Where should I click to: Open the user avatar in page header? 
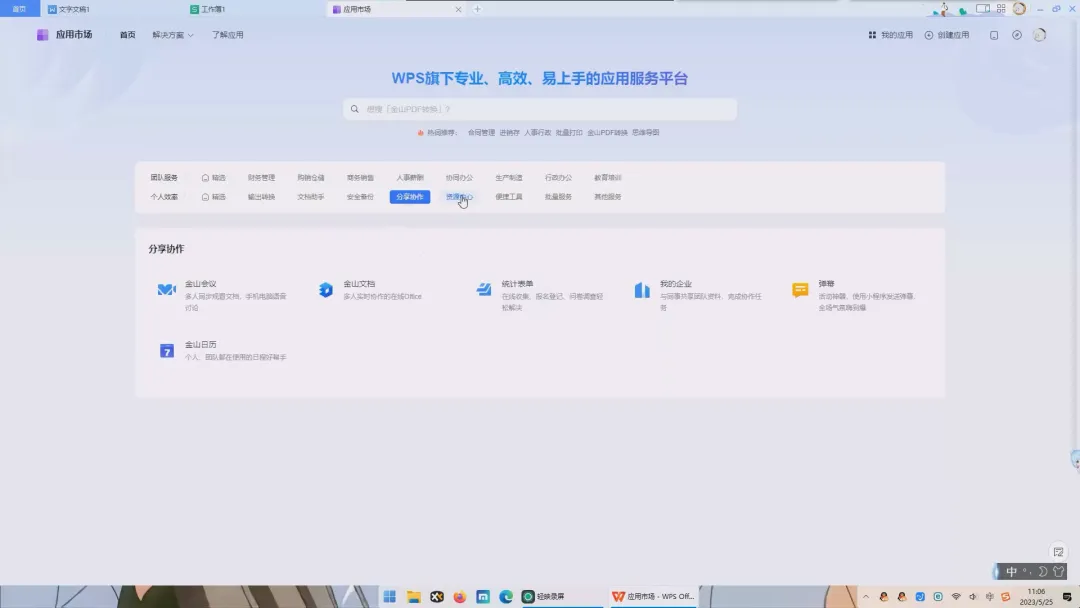pyautogui.click(x=1039, y=35)
